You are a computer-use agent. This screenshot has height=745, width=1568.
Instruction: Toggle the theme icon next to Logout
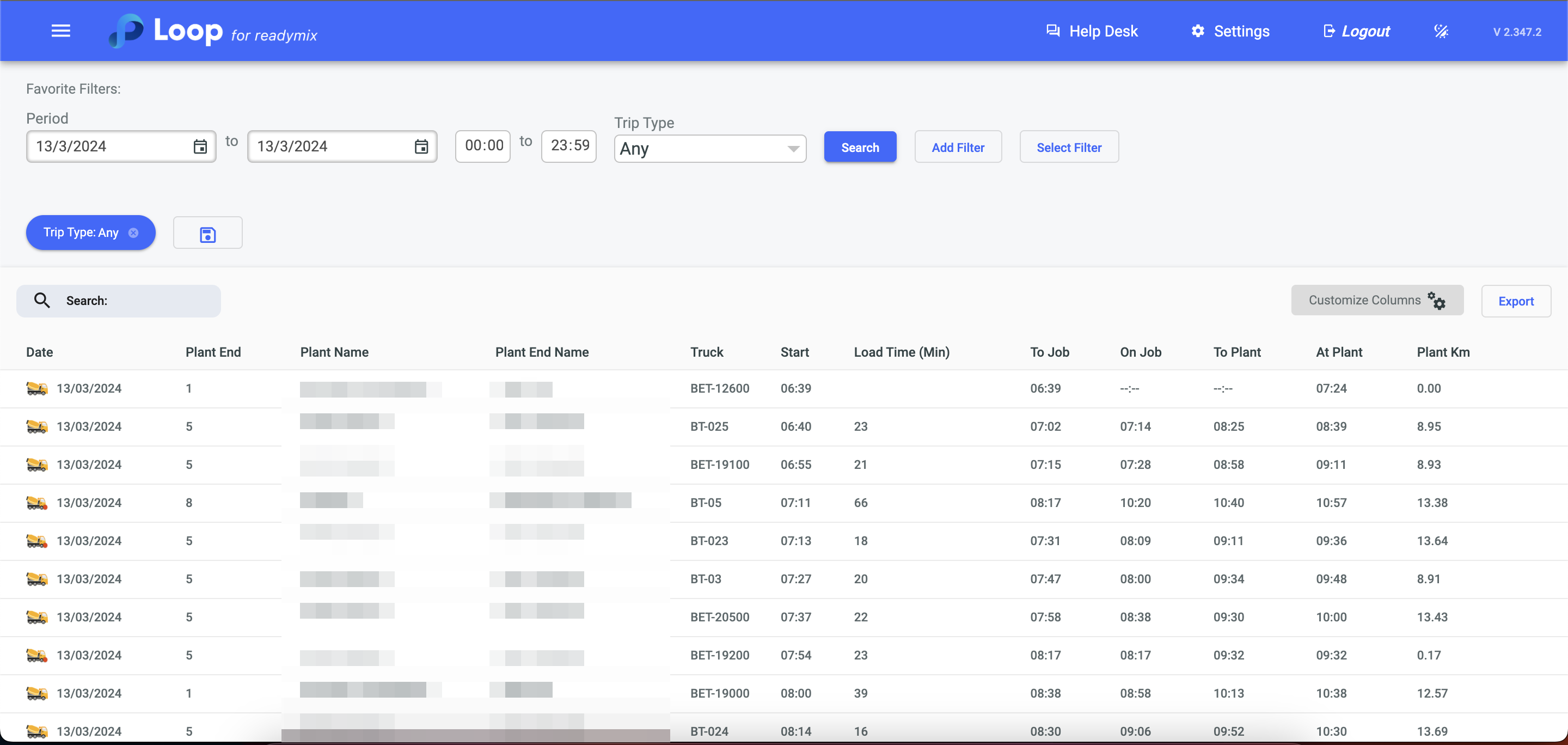(x=1441, y=32)
